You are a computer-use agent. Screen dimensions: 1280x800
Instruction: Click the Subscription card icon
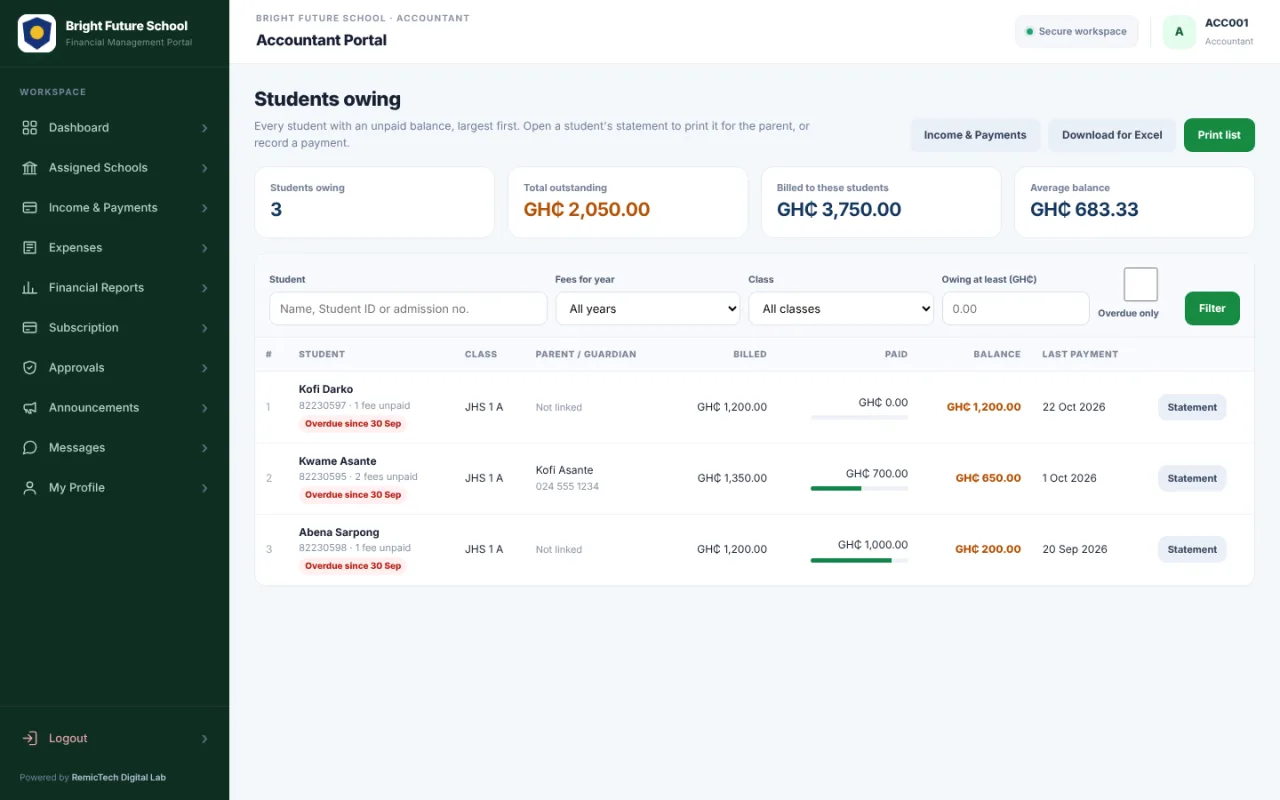pos(30,328)
